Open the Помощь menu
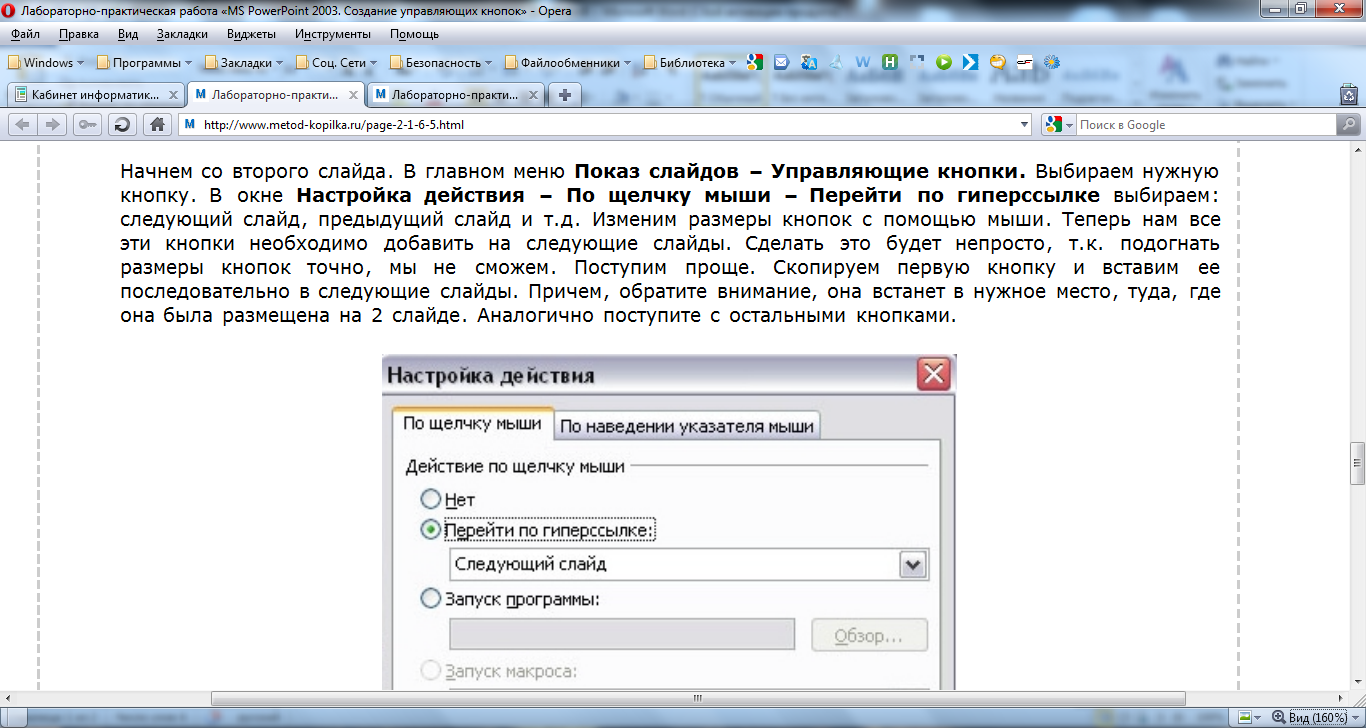The height and width of the screenshot is (728, 1366). point(414,33)
